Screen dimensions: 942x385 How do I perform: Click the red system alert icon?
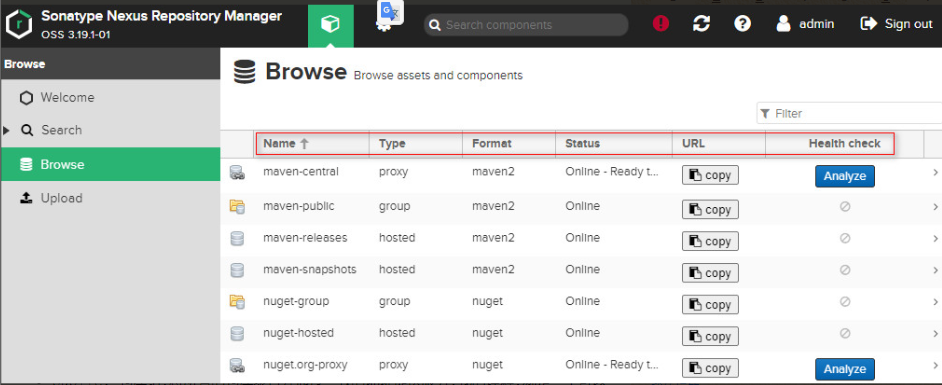point(661,23)
